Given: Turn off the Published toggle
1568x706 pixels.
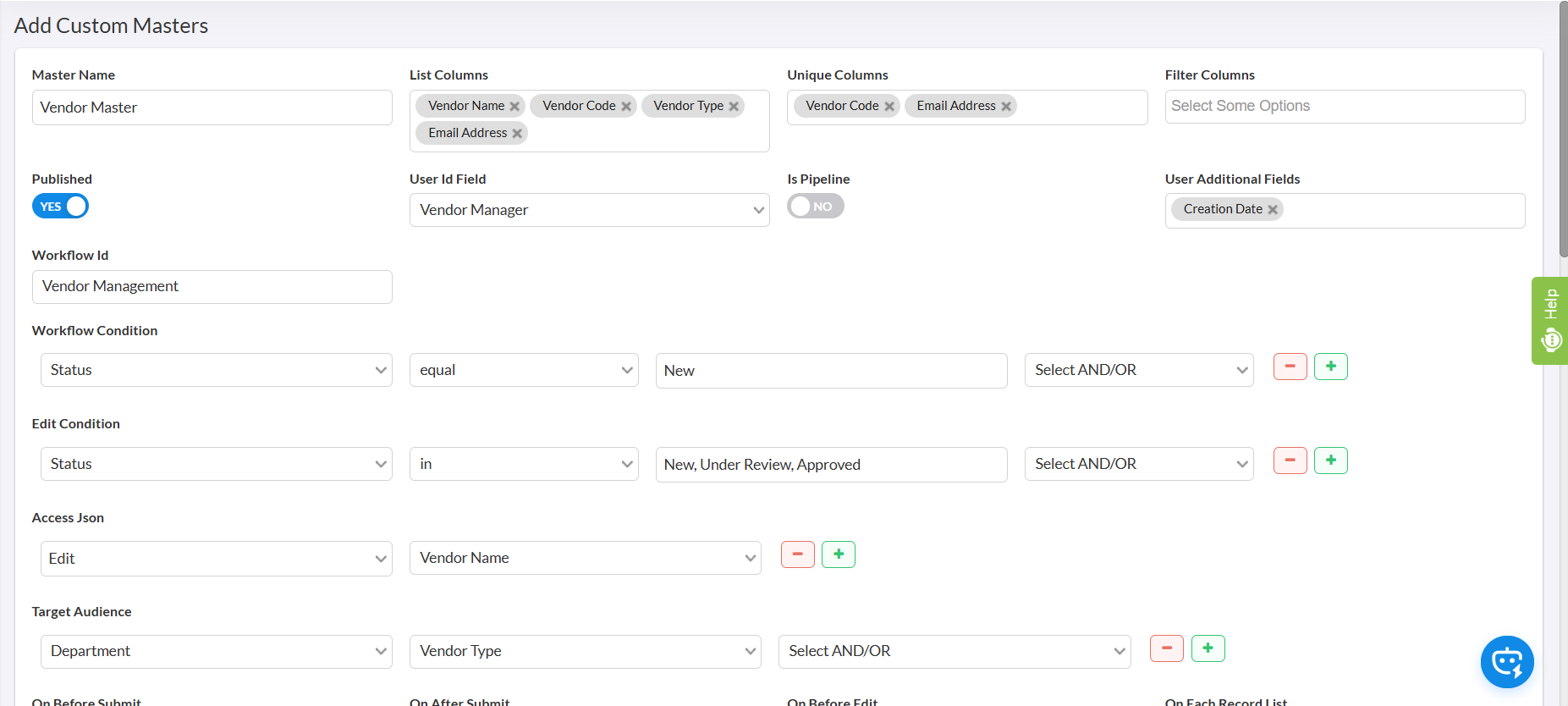Looking at the screenshot, I should click(x=60, y=207).
